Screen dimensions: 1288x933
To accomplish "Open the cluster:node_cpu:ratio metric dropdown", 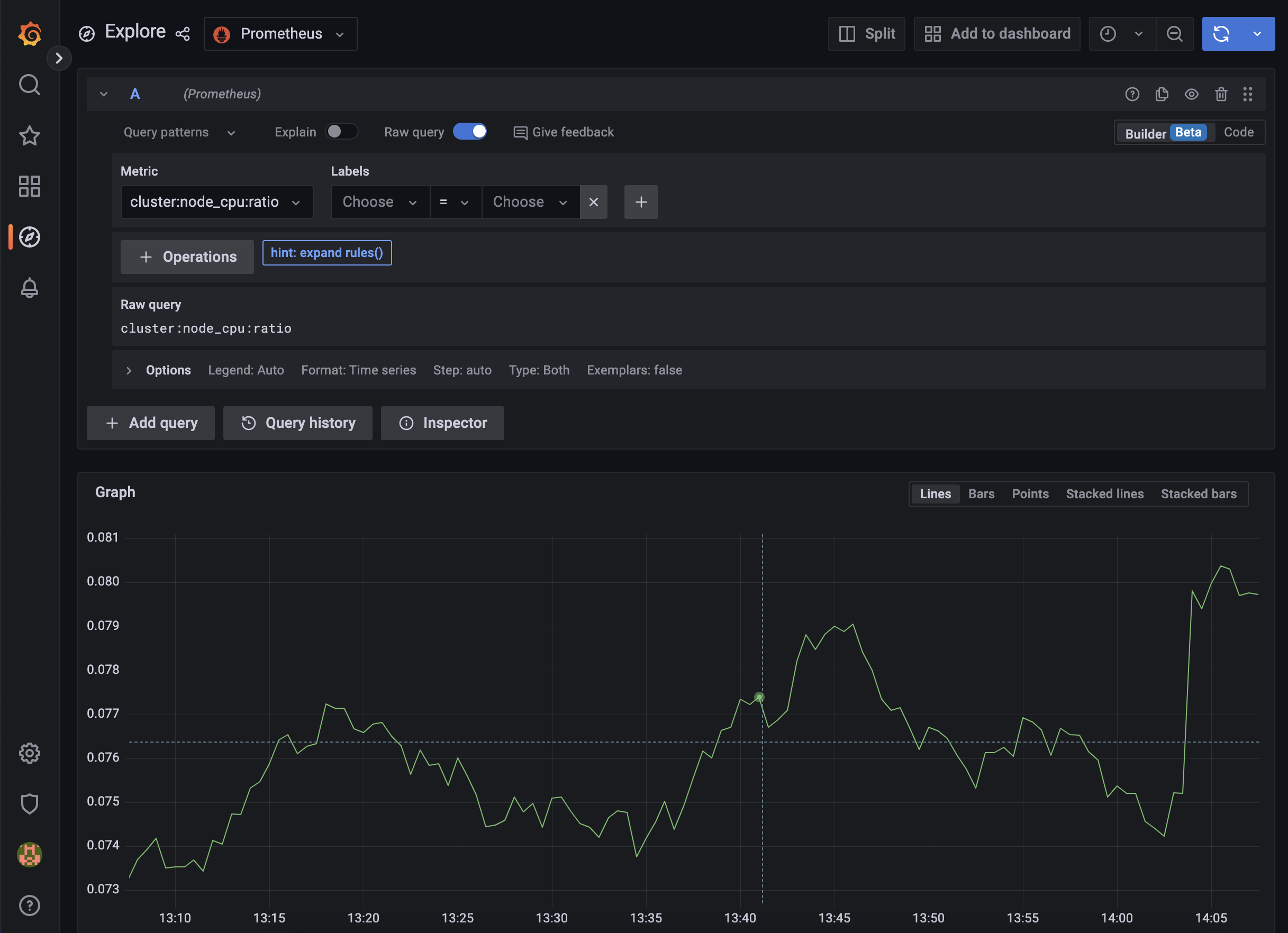I will pos(216,202).
